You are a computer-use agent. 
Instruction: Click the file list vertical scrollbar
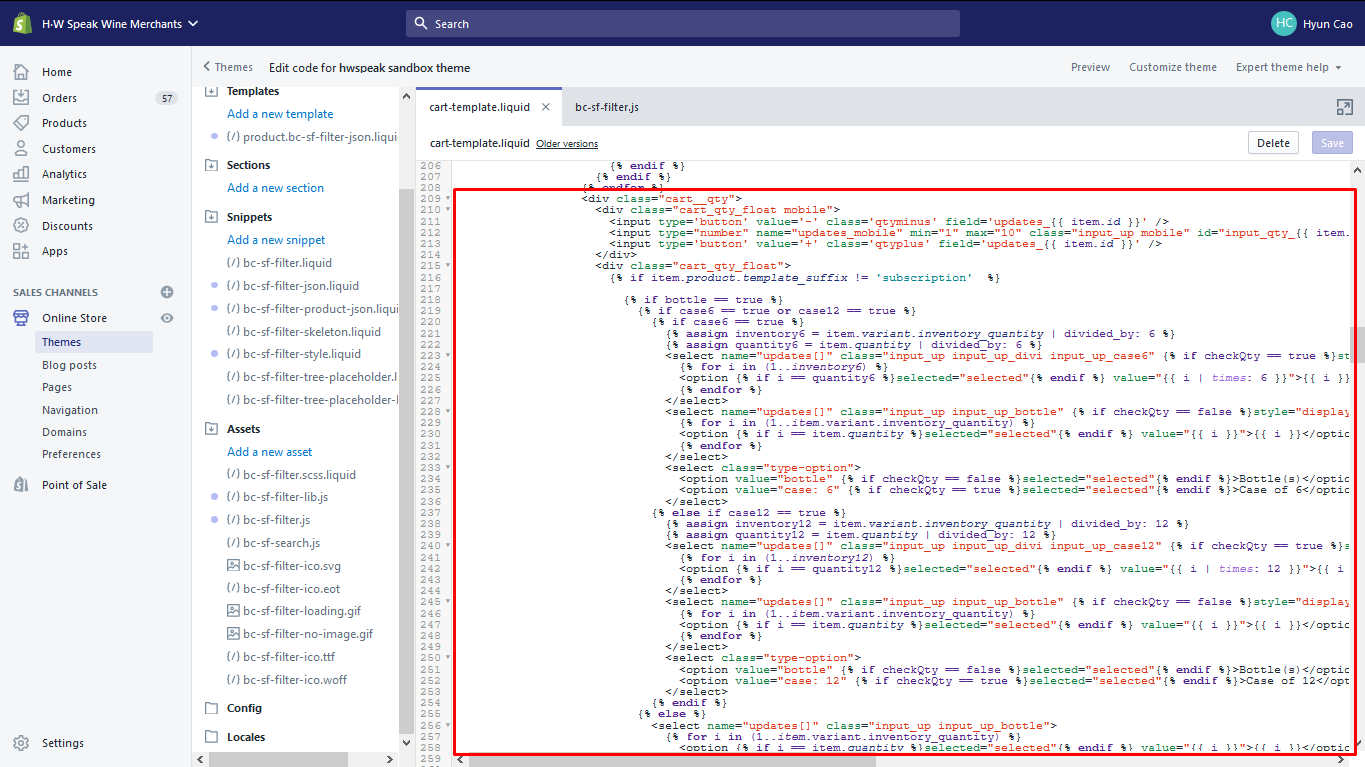(406, 460)
